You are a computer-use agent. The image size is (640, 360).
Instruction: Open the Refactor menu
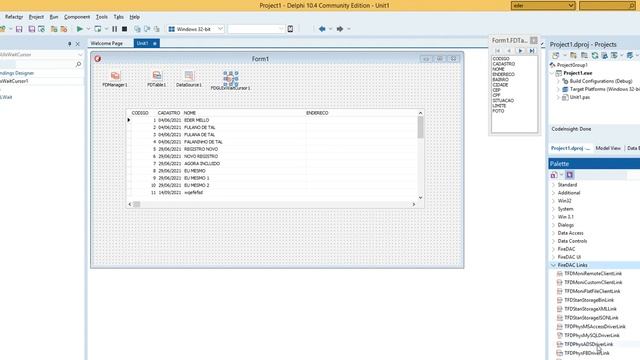14,17
